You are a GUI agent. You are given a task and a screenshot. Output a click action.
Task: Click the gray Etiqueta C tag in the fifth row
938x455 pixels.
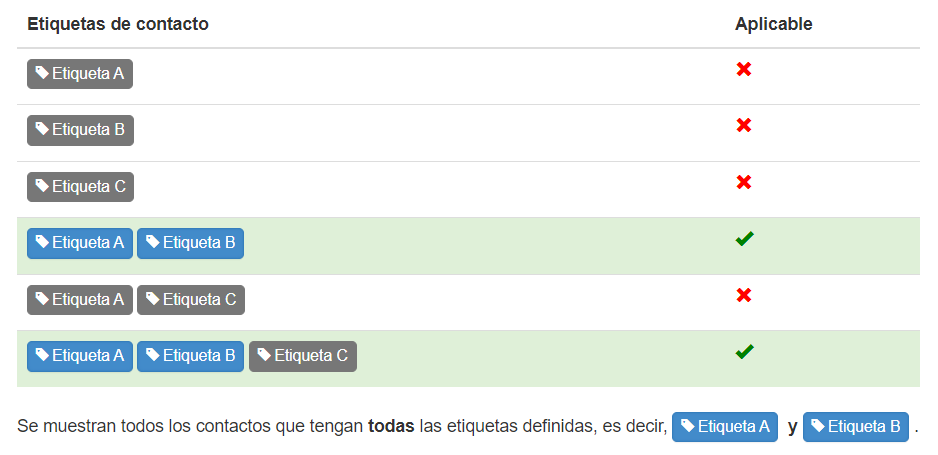pyautogui.click(x=191, y=300)
